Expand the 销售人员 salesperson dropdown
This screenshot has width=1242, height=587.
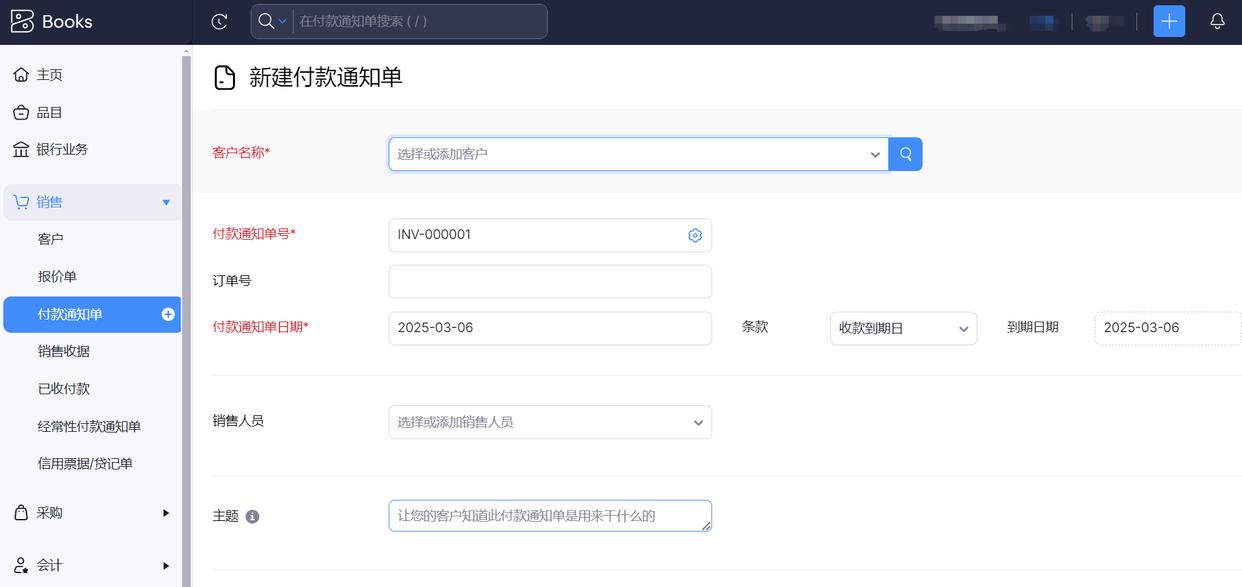tap(550, 422)
